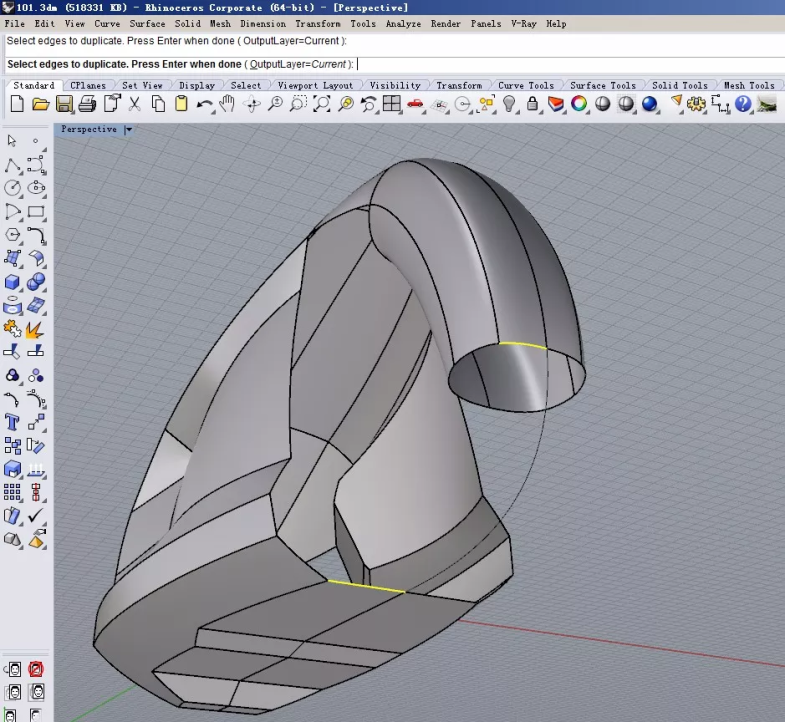Open the Print toolbar icon
785x722 pixels.
pos(88,104)
